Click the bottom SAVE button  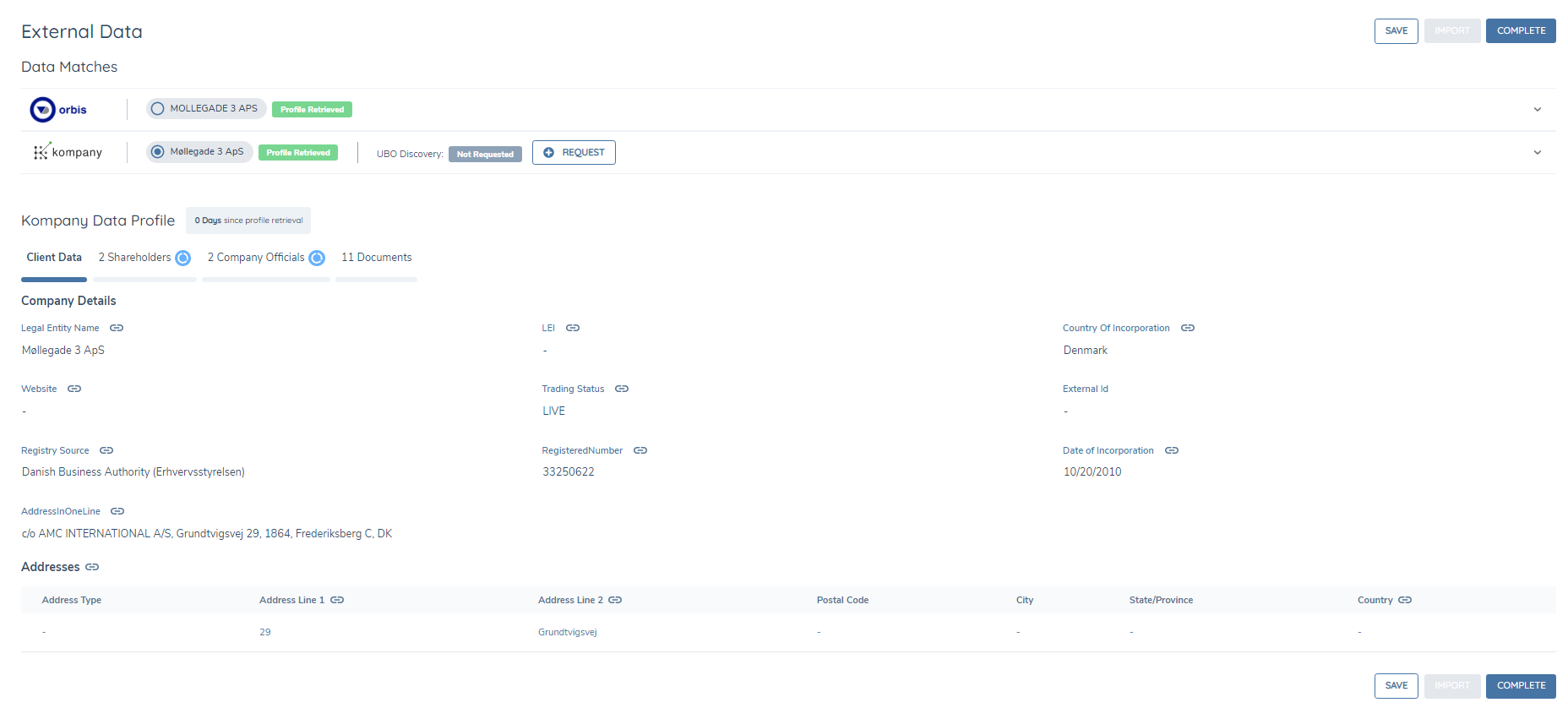pyautogui.click(x=1396, y=686)
